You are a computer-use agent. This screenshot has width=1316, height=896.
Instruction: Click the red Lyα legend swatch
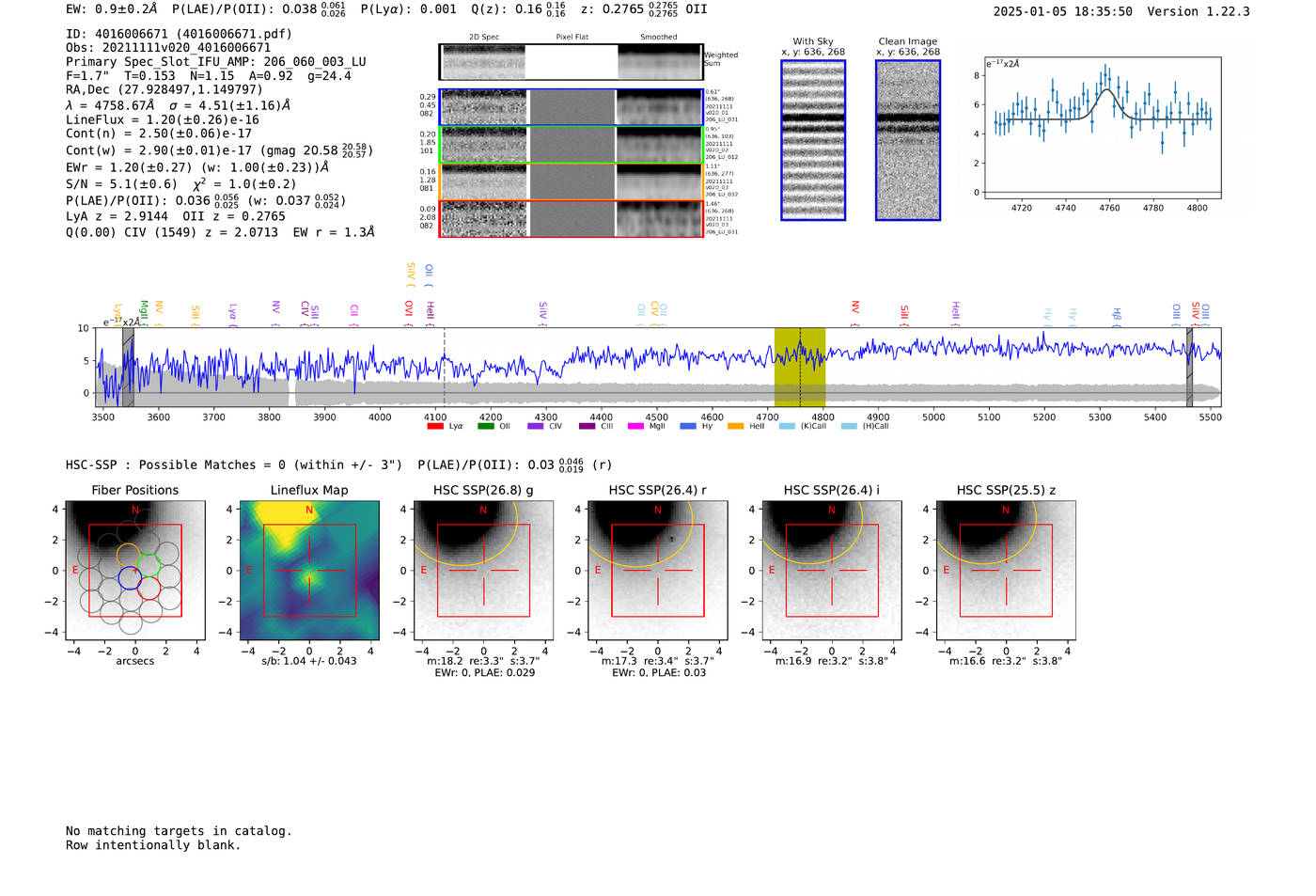tap(435, 427)
